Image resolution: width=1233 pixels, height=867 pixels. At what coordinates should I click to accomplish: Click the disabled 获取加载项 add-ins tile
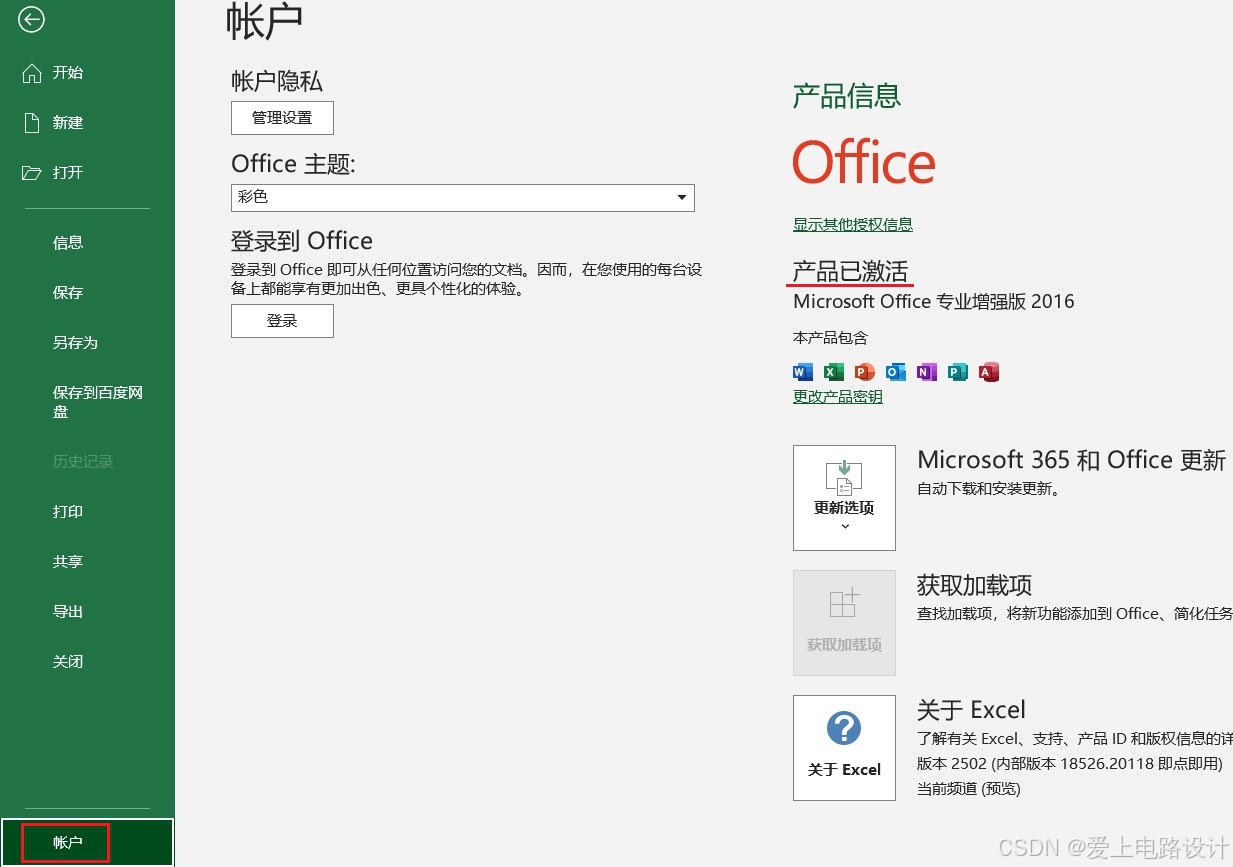coord(844,623)
